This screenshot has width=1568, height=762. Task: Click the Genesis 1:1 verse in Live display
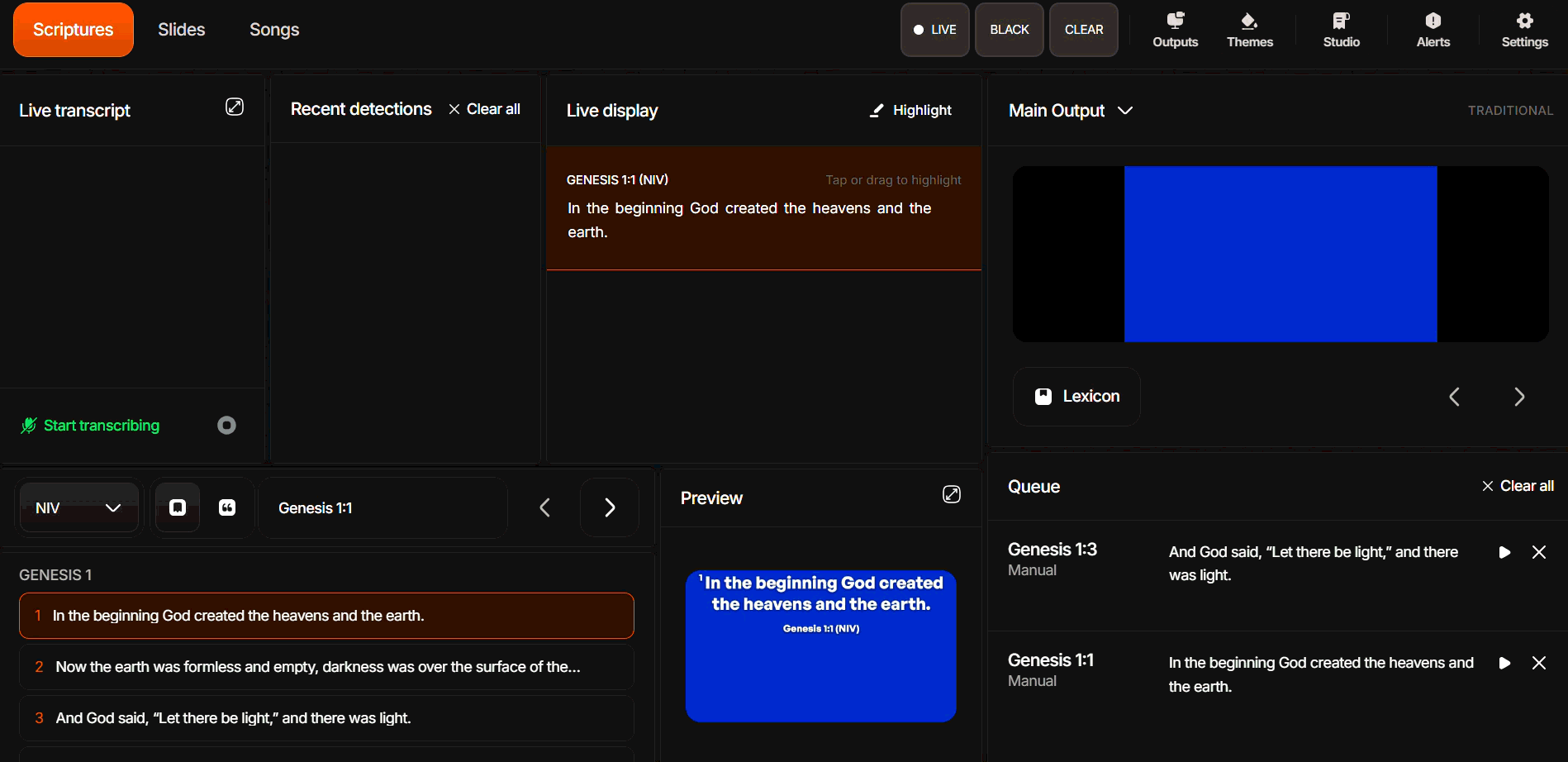pyautogui.click(x=763, y=208)
